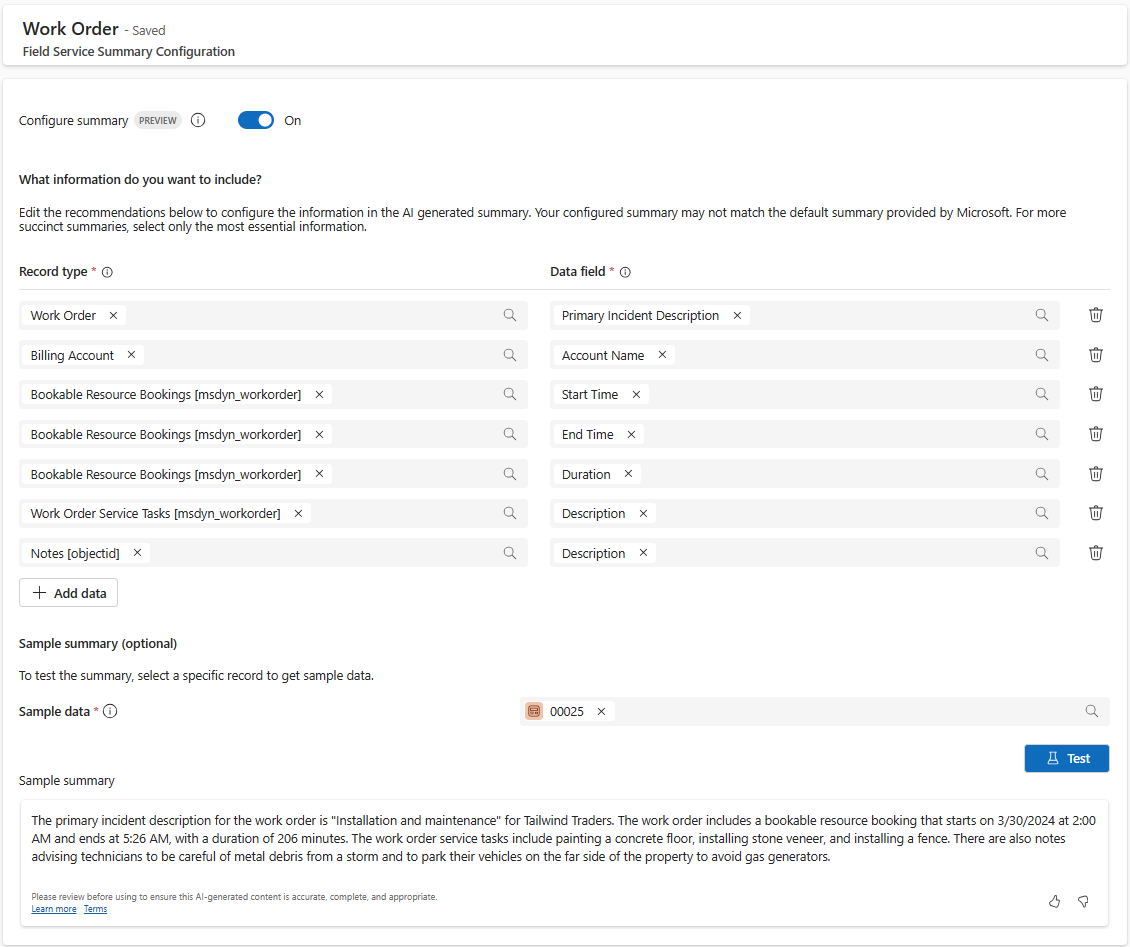Image resolution: width=1130 pixels, height=947 pixels.
Task: Remove the Work Order Service Tasks row via trash icon
Action: point(1096,512)
